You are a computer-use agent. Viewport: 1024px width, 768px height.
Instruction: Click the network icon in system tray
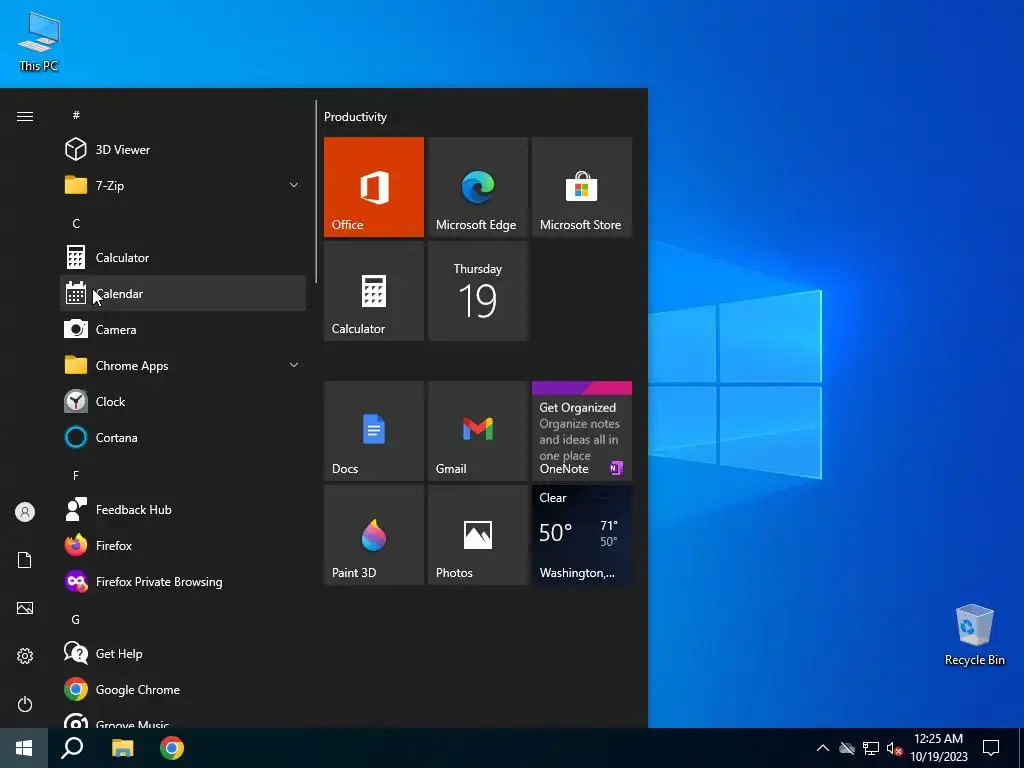pos(871,748)
